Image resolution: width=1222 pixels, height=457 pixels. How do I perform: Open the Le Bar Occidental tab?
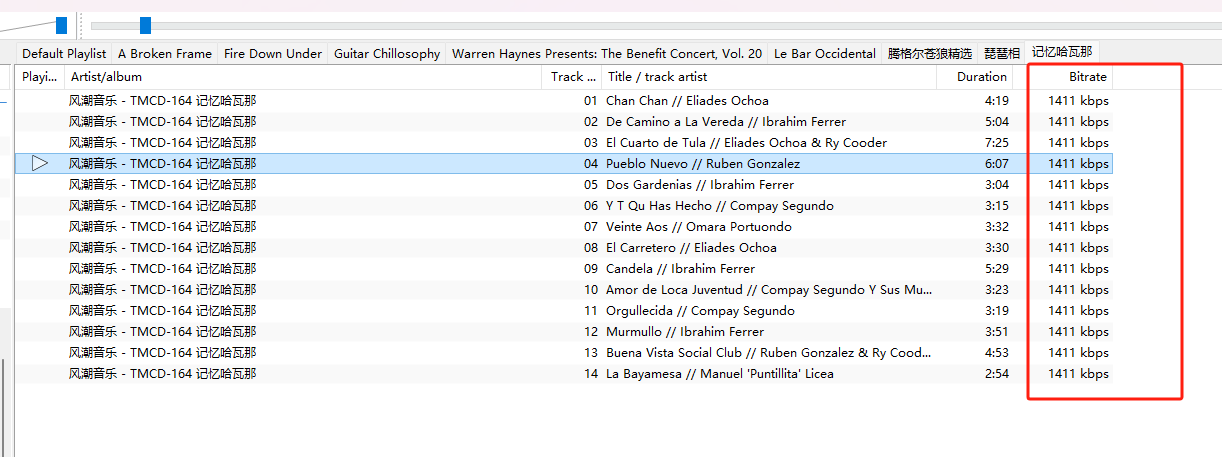coord(825,54)
